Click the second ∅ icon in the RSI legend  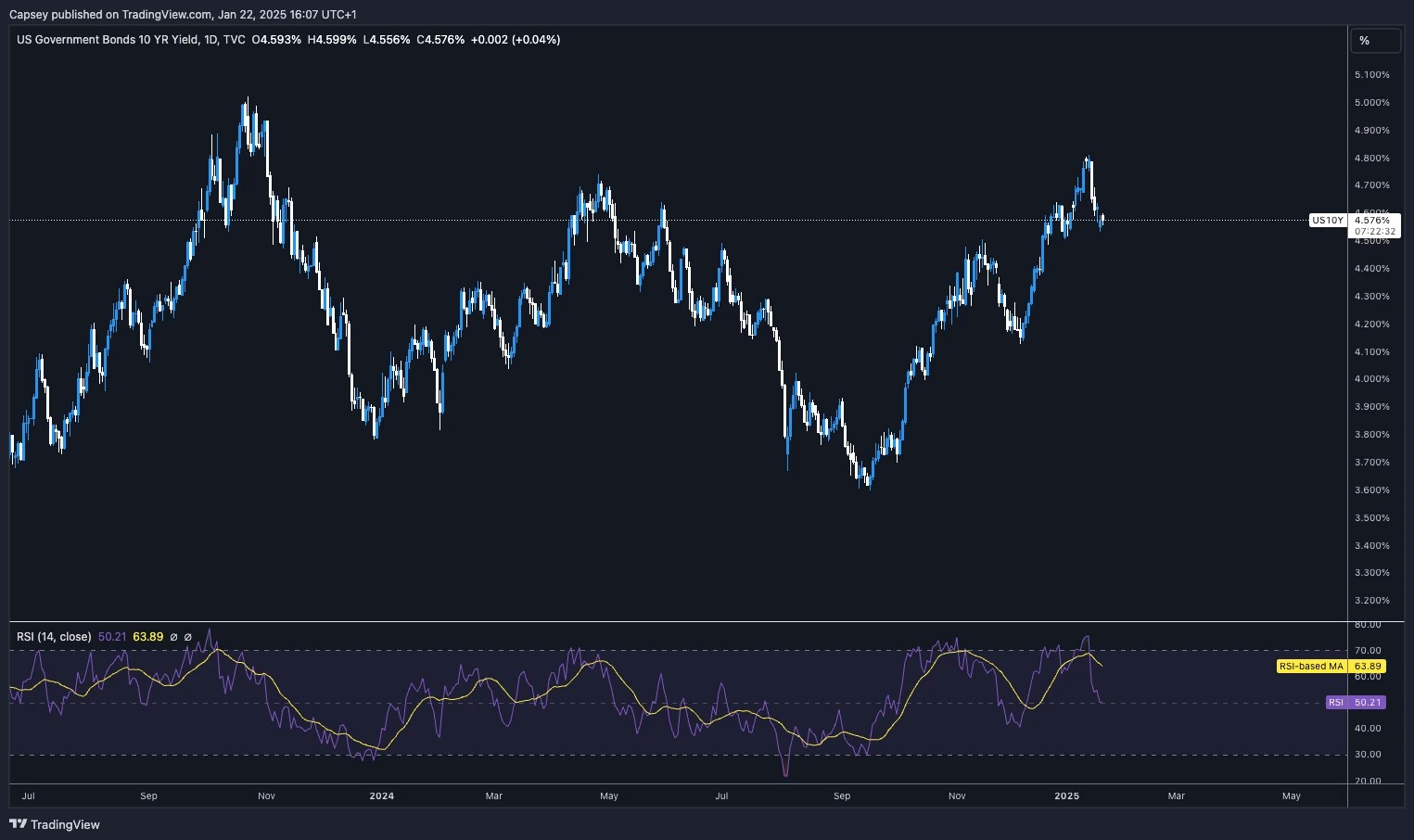coord(188,637)
